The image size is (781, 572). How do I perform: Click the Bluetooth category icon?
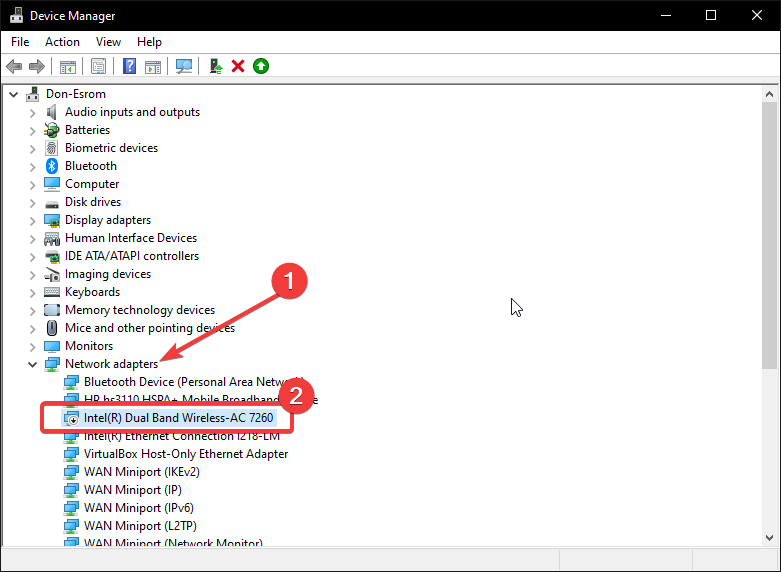pos(52,166)
